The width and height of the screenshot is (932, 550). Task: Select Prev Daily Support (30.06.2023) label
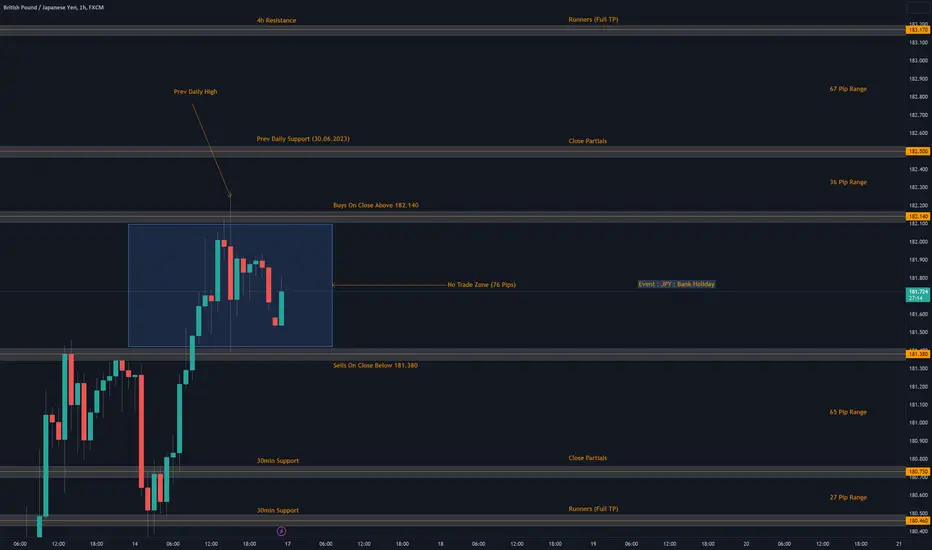pyautogui.click(x=303, y=139)
